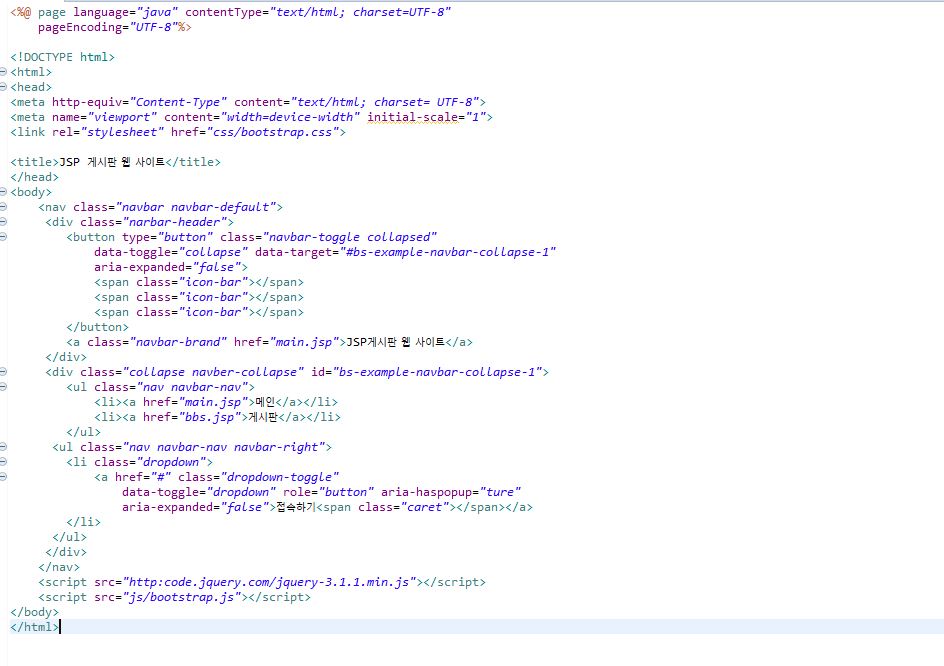Place cursor on the <!DOCTYPE html> line

[63, 57]
